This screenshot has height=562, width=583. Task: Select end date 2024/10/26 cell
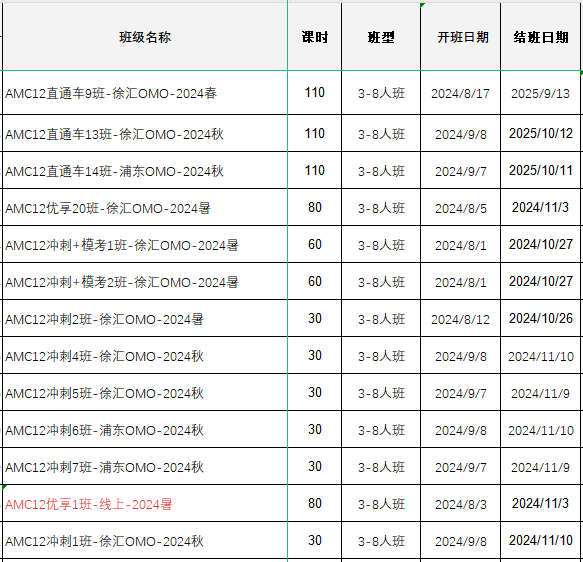[x=541, y=318]
